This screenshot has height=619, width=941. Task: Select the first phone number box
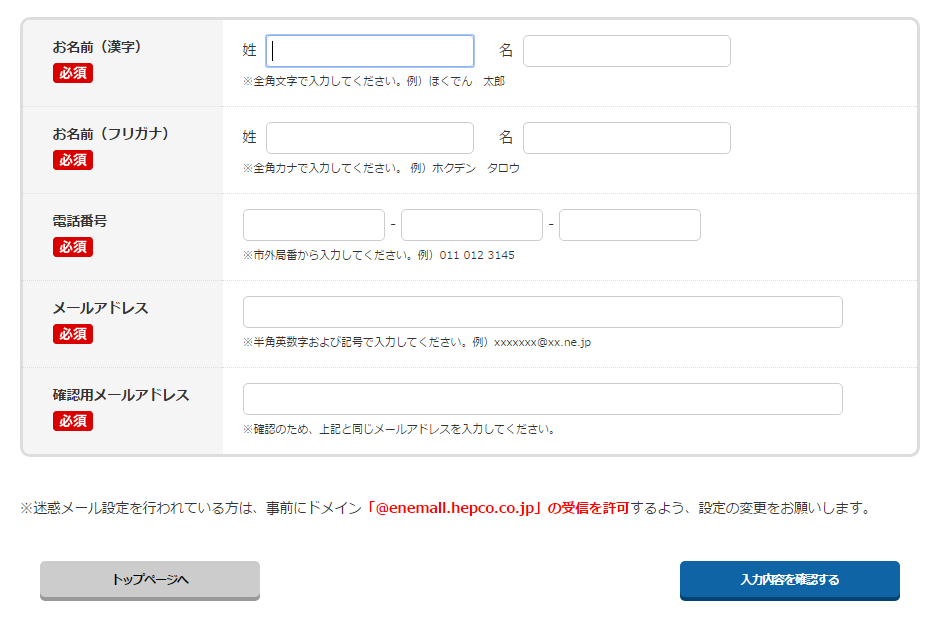point(314,225)
